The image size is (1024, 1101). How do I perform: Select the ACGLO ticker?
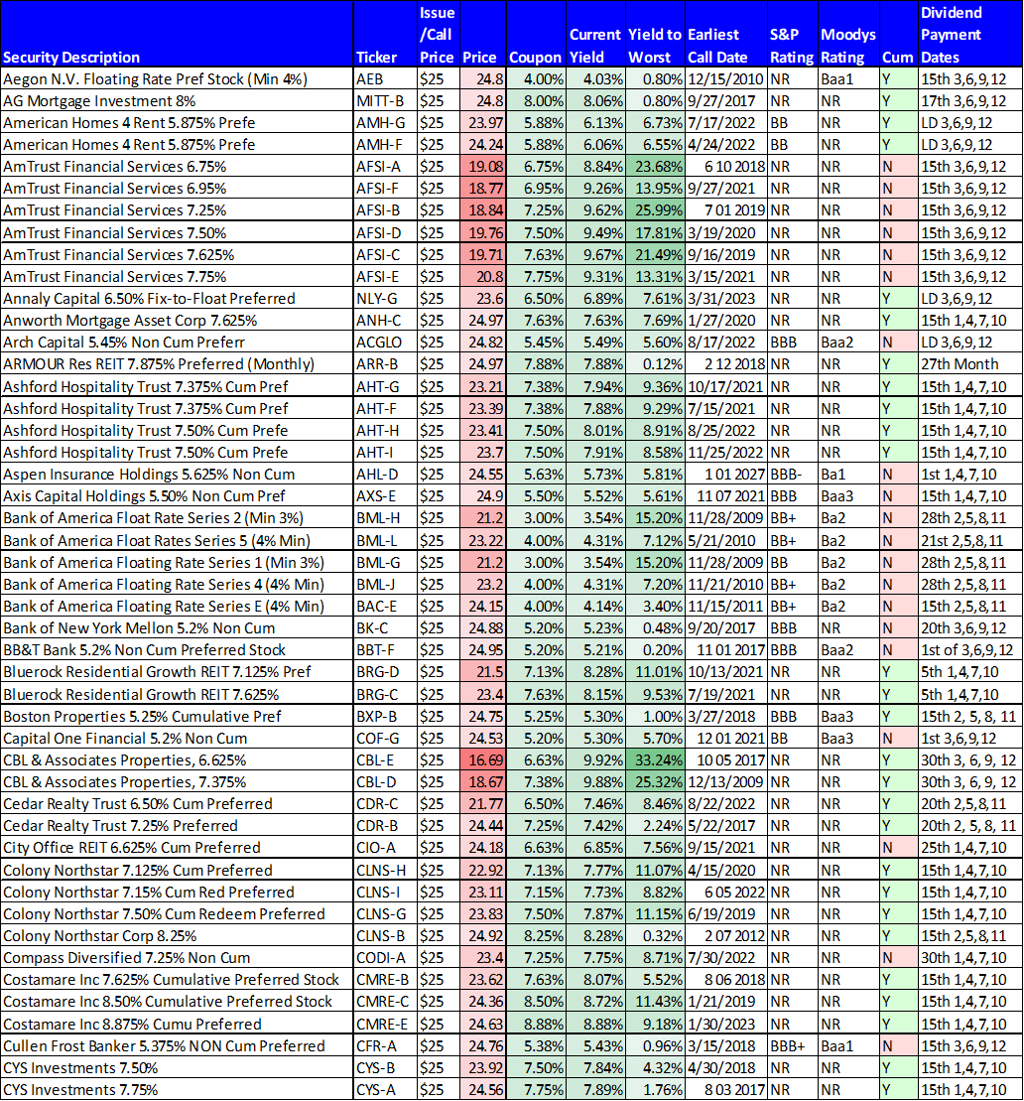(x=385, y=343)
